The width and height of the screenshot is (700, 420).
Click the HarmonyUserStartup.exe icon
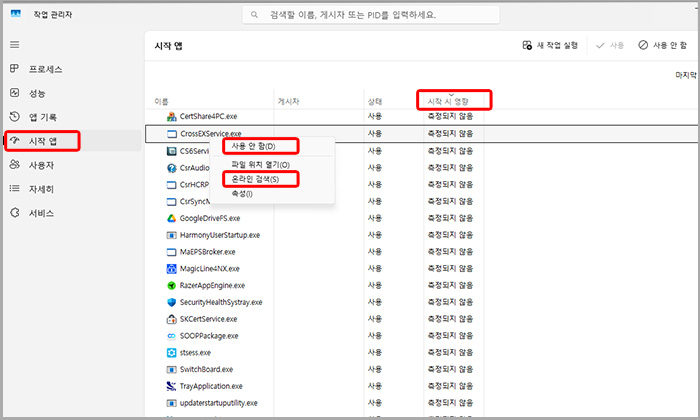171,235
